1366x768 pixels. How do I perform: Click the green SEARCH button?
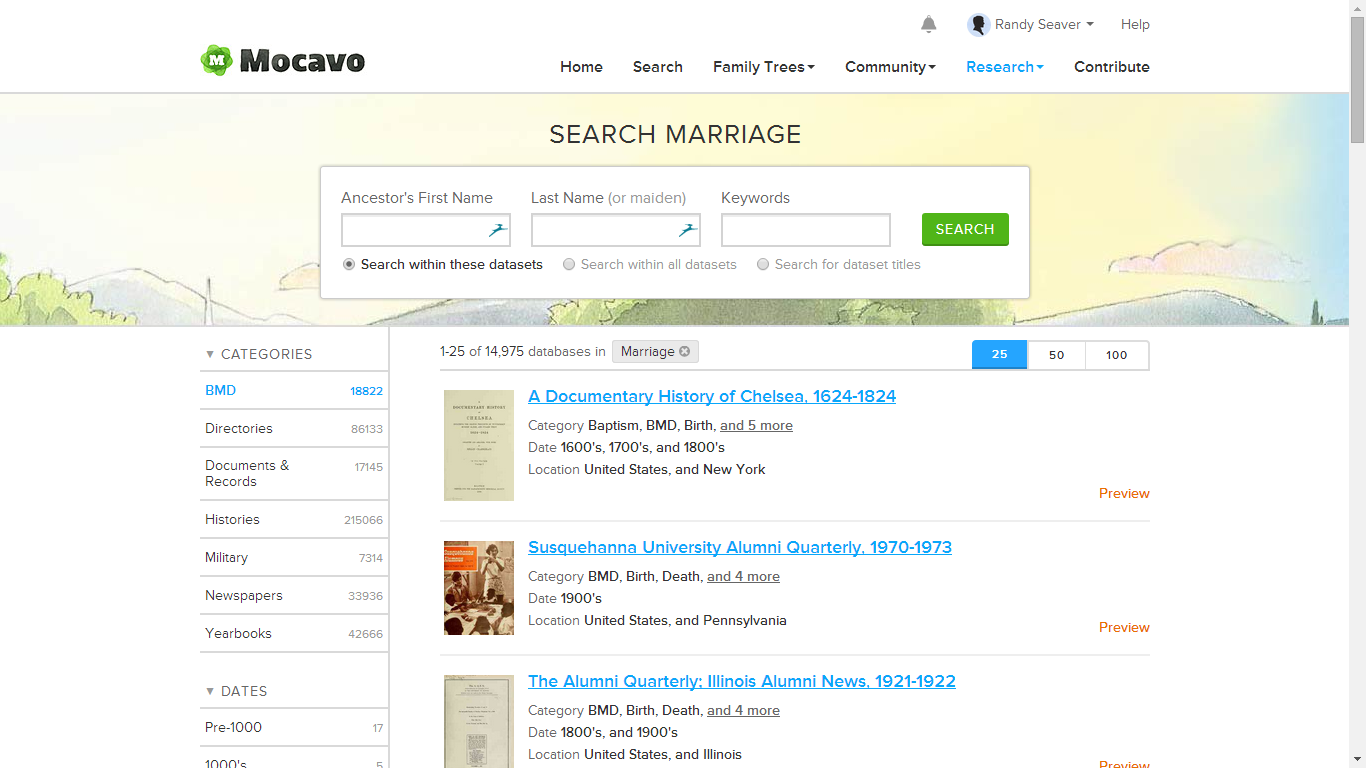point(965,229)
